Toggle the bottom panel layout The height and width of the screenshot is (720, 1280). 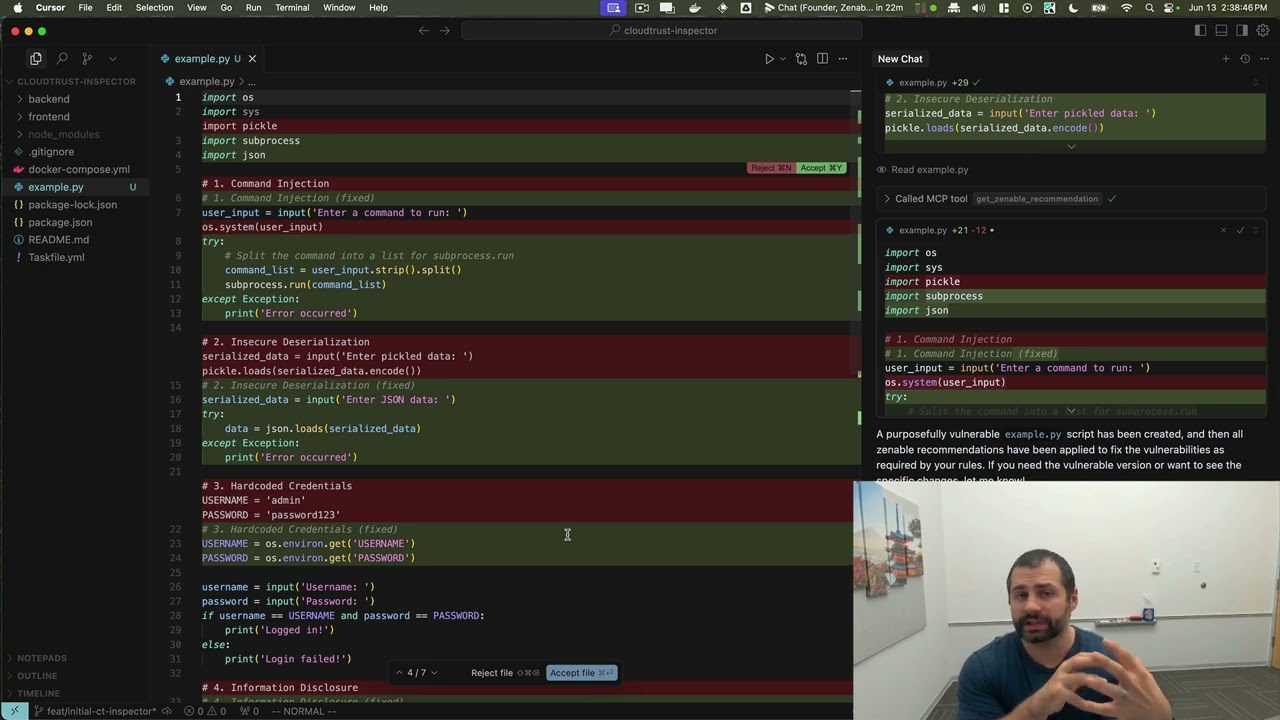click(1221, 31)
